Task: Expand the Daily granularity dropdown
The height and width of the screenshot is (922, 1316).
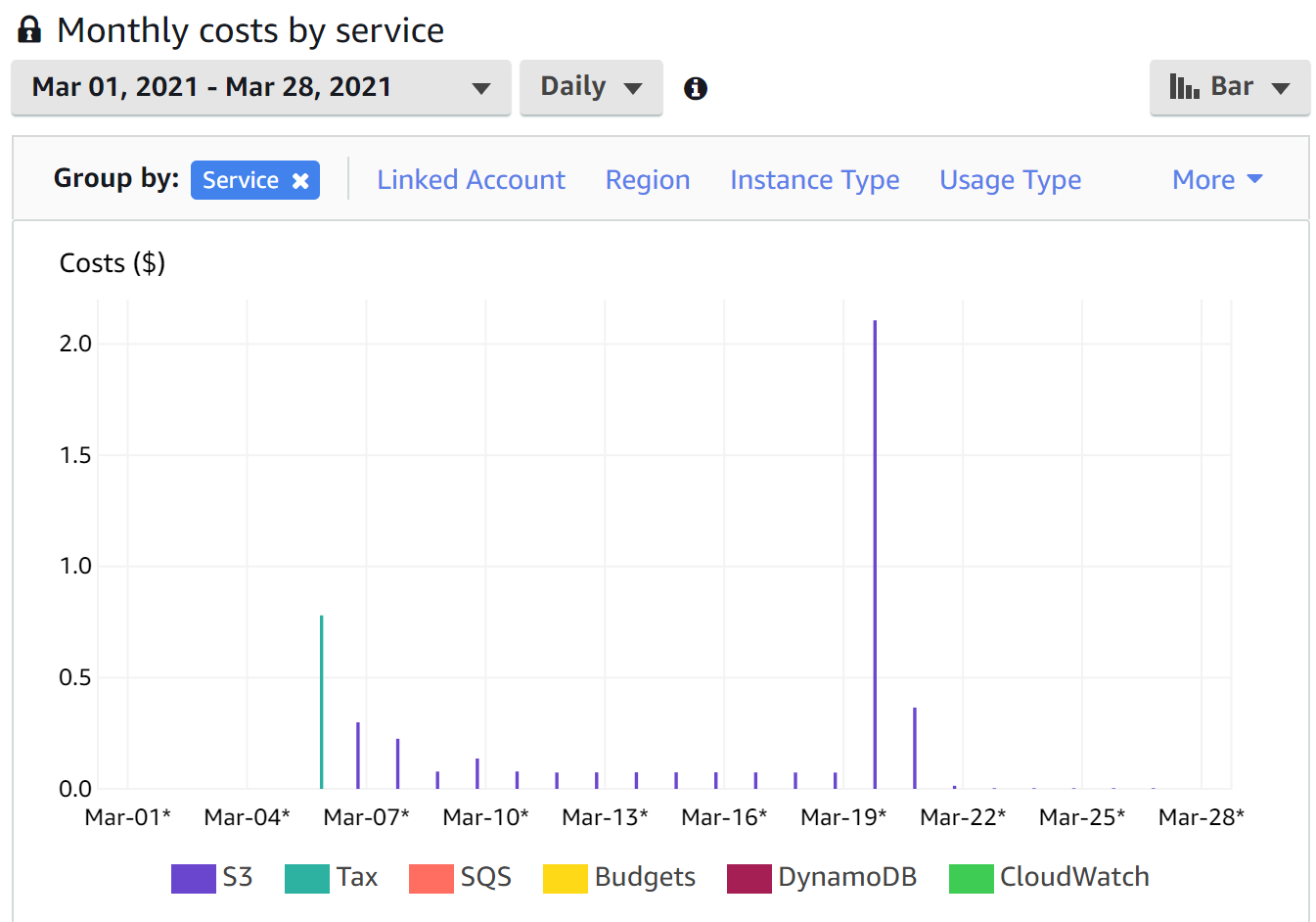Action: (591, 87)
